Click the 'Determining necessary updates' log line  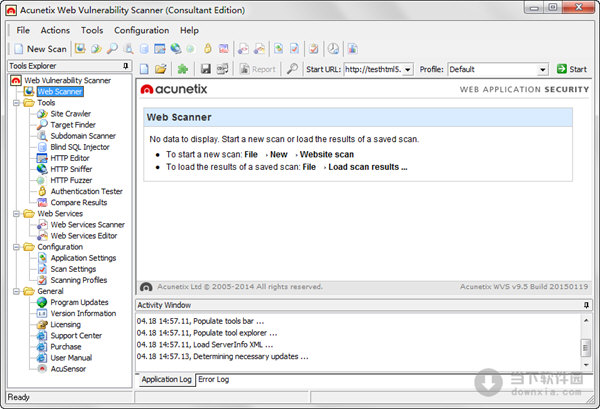(x=222, y=357)
